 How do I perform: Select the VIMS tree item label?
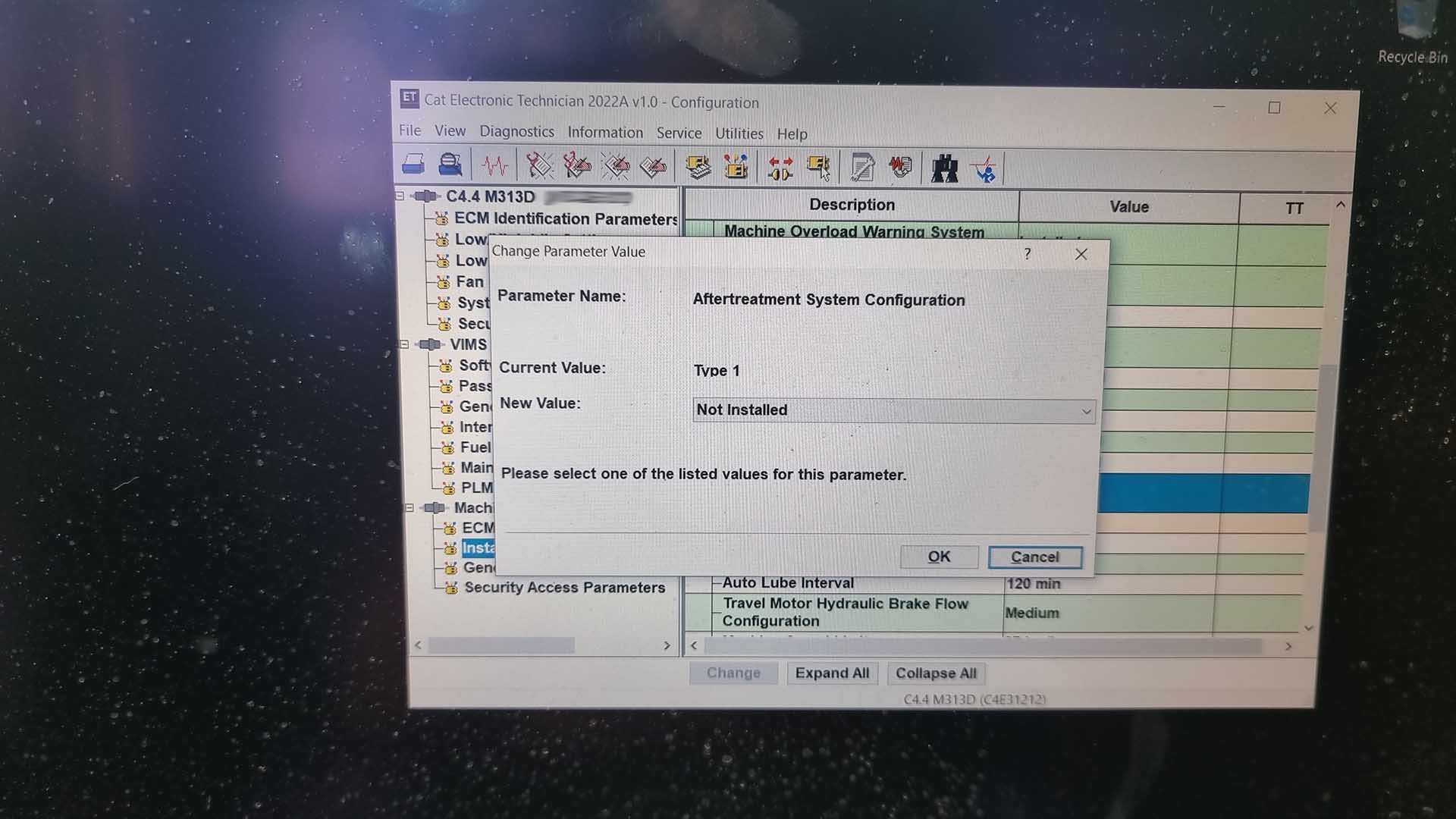[468, 345]
